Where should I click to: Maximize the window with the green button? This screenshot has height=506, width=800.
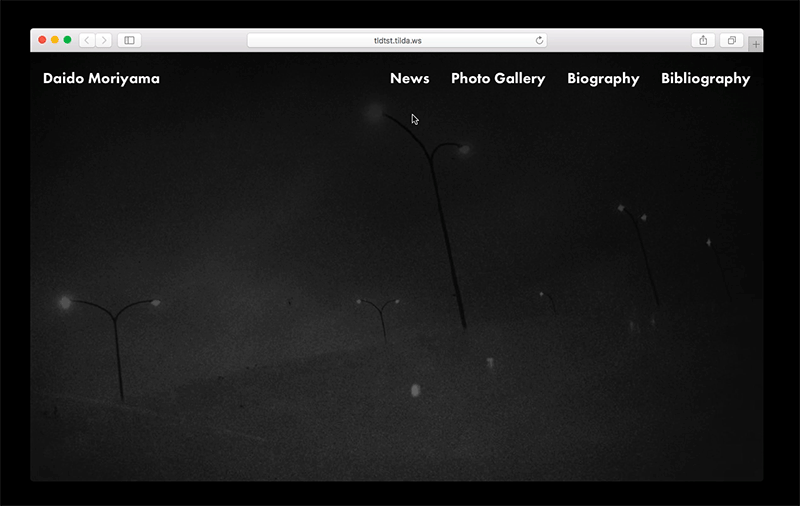pyautogui.click(x=67, y=40)
